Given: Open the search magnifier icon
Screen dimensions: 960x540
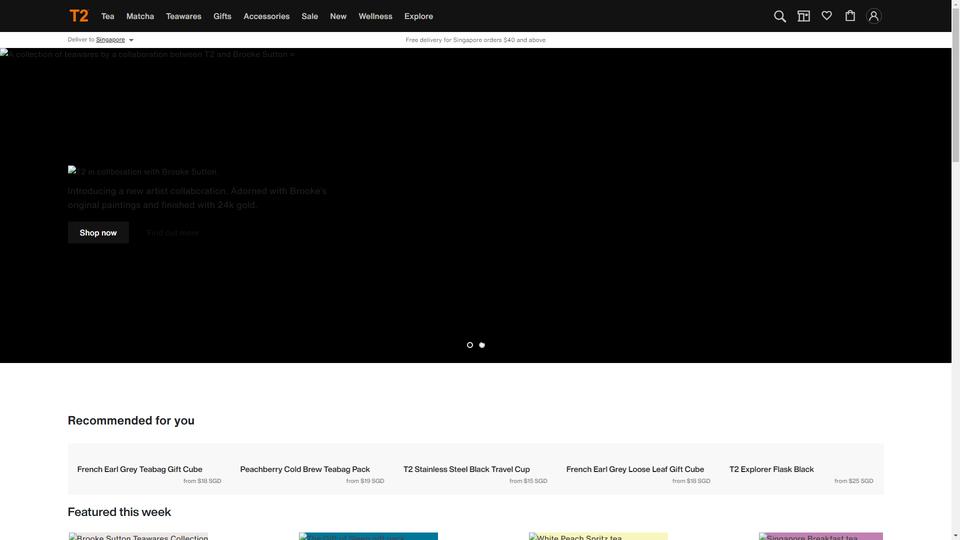Looking at the screenshot, I should pos(779,17).
